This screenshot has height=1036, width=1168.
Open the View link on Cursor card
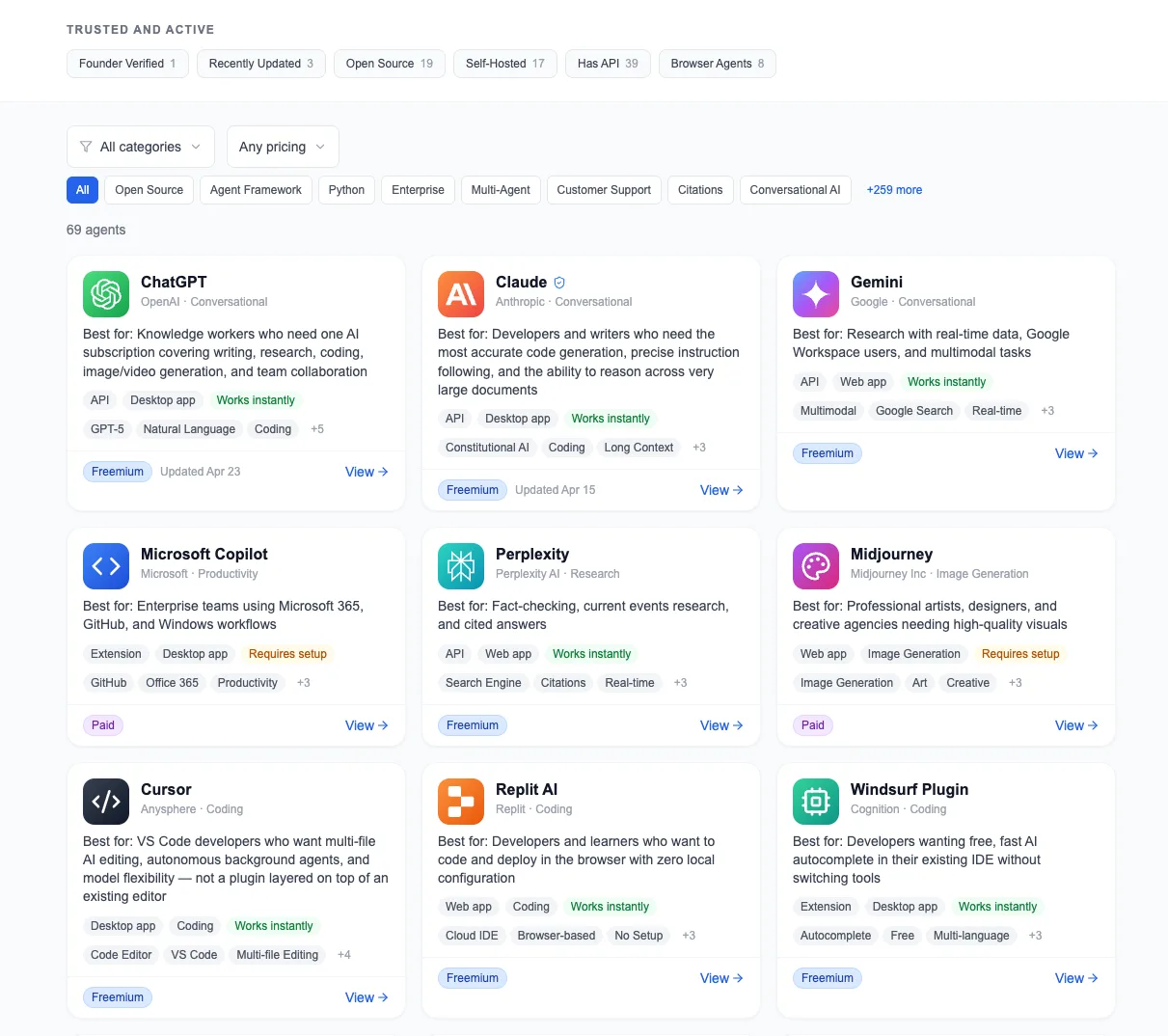(x=367, y=997)
